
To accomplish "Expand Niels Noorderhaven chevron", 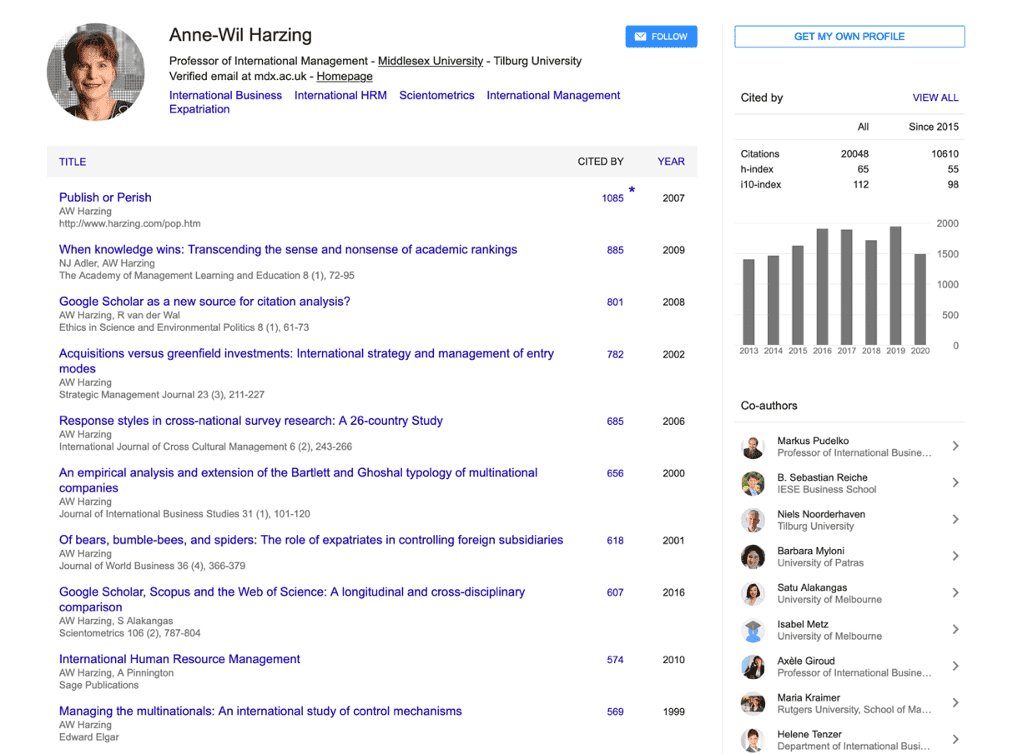I will click(956, 520).
